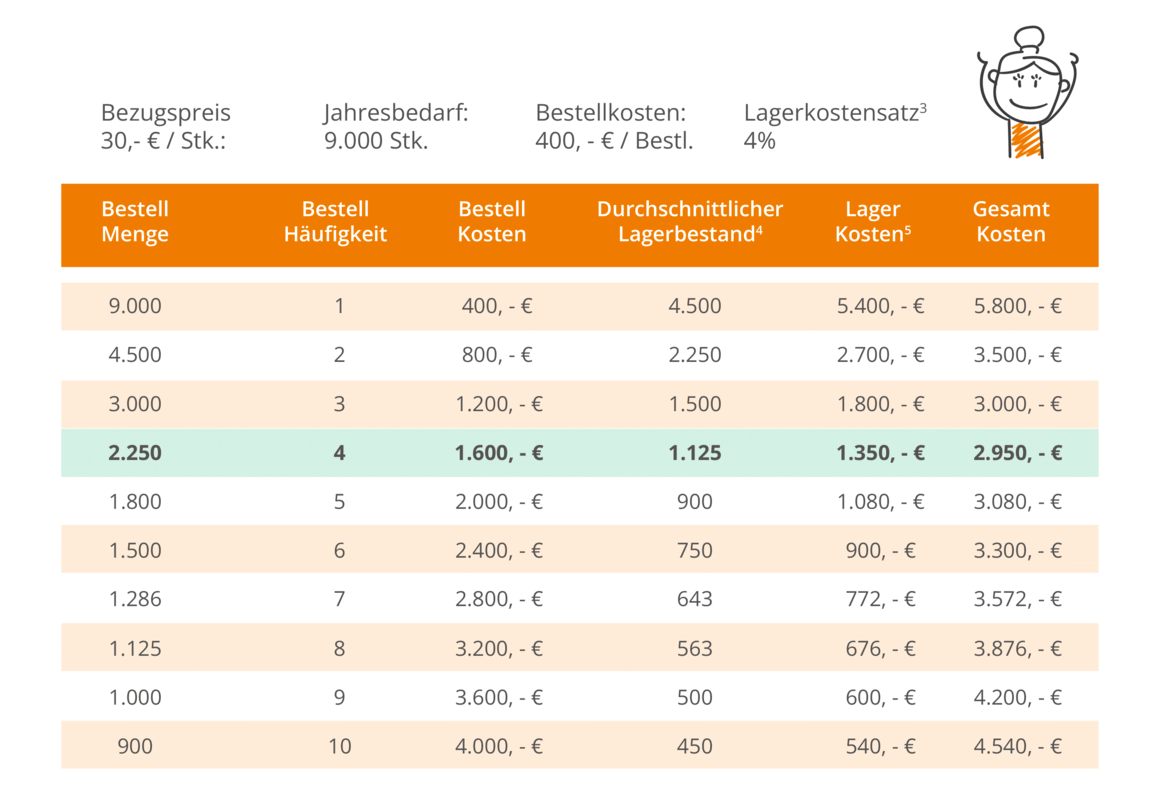Select the Durchschnittlicher Lagerbestand header
Screen dimensions: 1159x802
690,222
